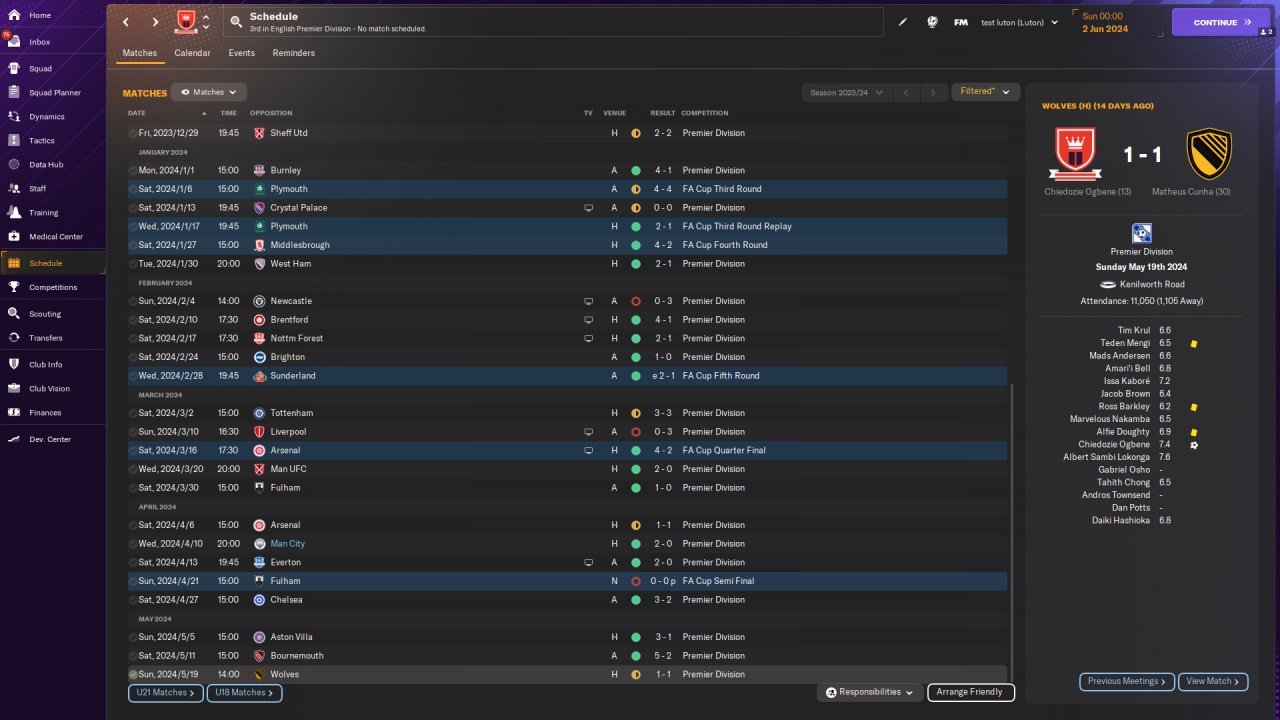Viewport: 1280px width, 720px height.
Task: Open the Season 2023/24 dropdown
Action: point(846,92)
